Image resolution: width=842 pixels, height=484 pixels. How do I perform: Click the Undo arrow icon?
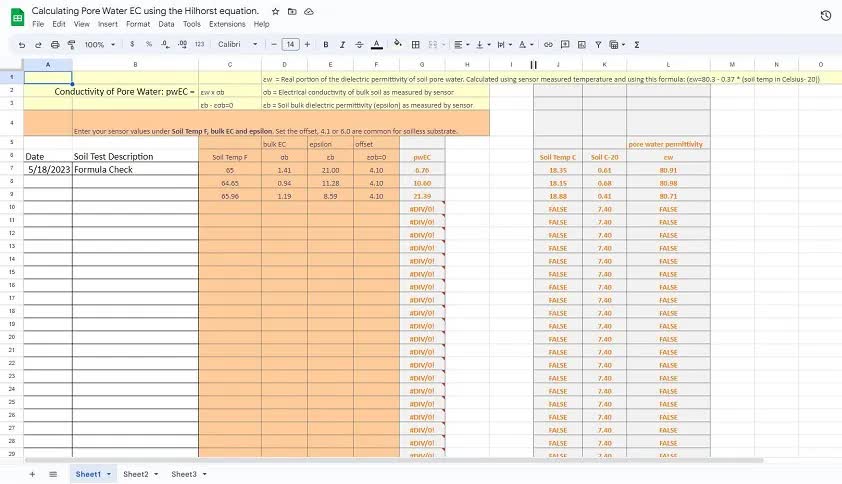click(21, 45)
